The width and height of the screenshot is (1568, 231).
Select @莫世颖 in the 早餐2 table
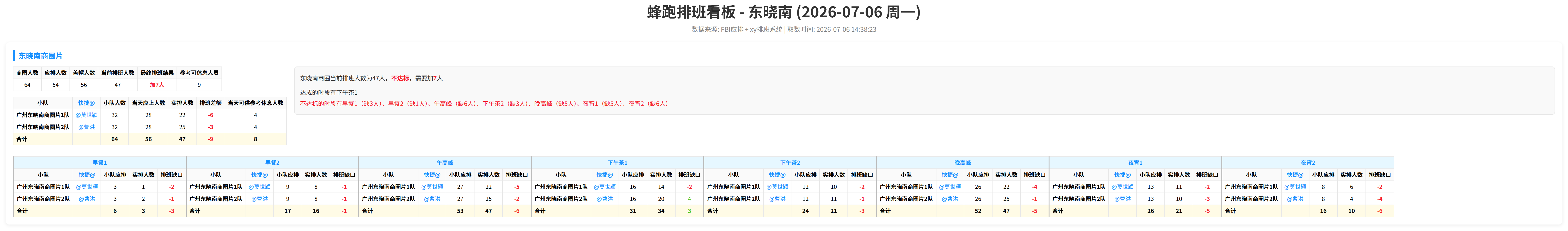point(260,187)
